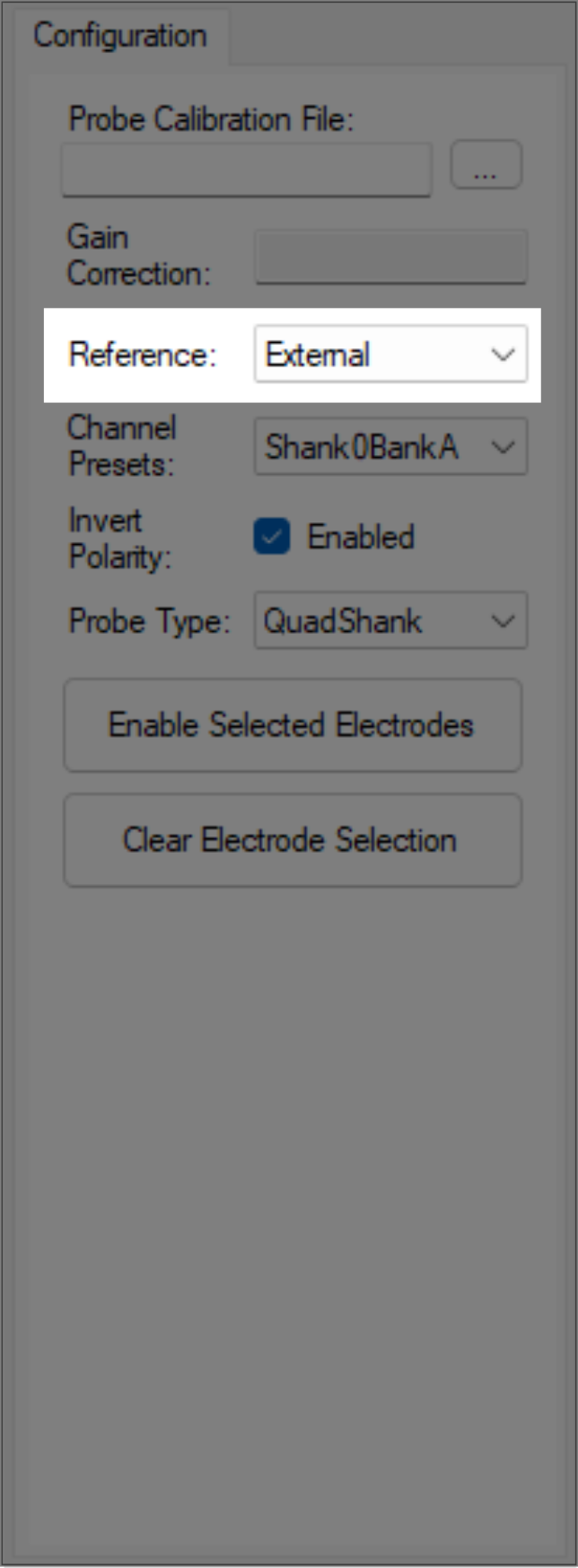Click the Gain Correction label
This screenshot has height=1568, width=578.
pyautogui.click(x=136, y=255)
